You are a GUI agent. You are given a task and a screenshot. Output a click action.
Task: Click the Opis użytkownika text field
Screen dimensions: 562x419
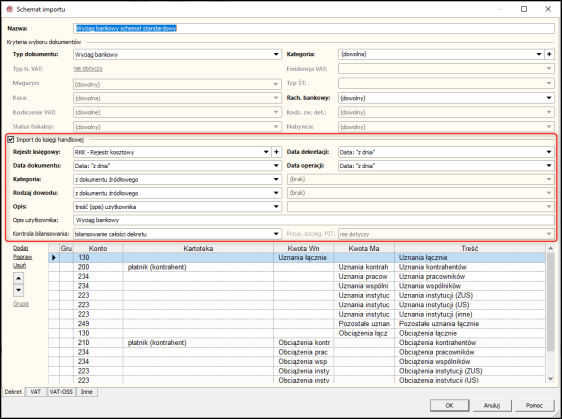tap(314, 220)
